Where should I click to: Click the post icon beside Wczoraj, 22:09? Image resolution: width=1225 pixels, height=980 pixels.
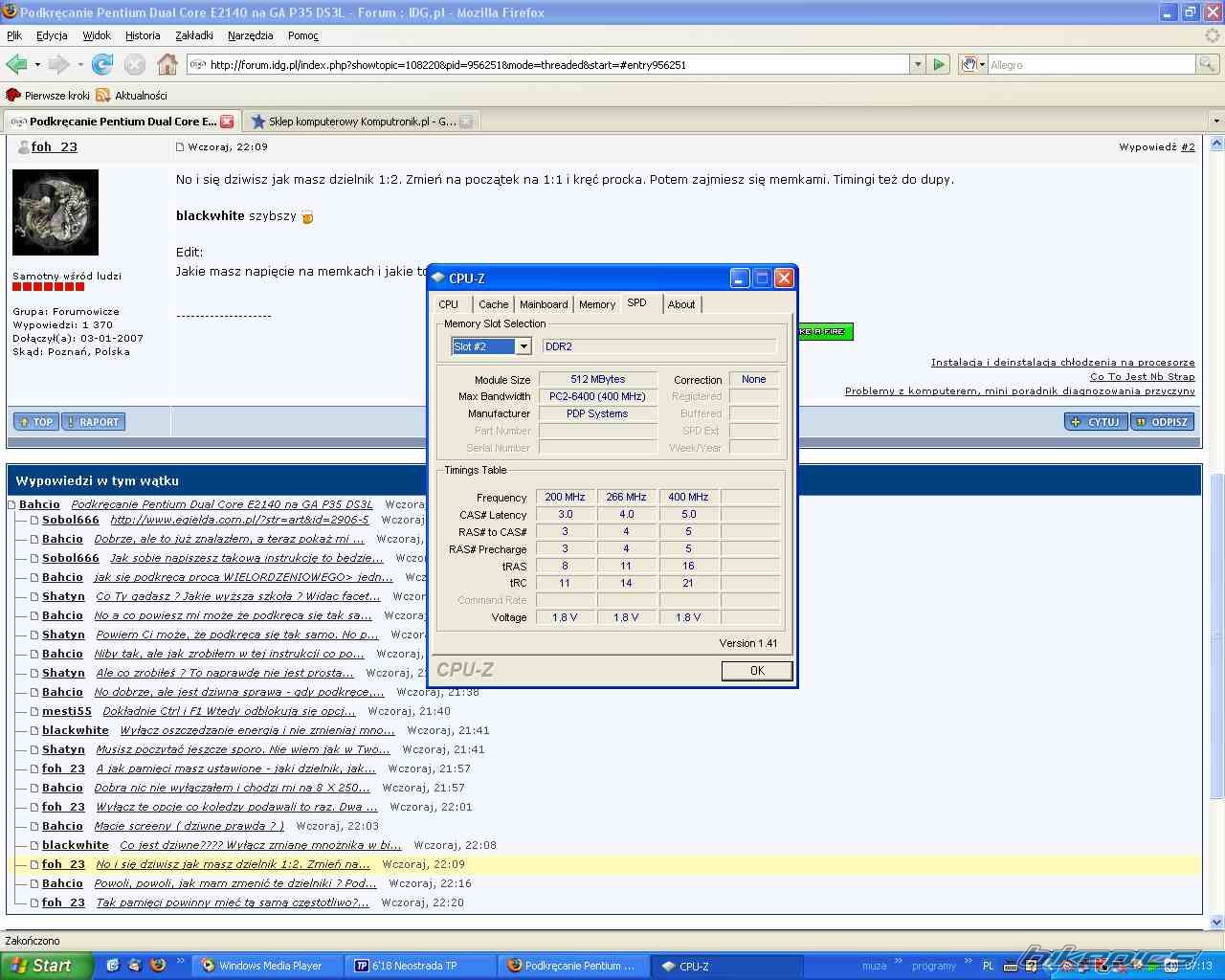point(180,147)
